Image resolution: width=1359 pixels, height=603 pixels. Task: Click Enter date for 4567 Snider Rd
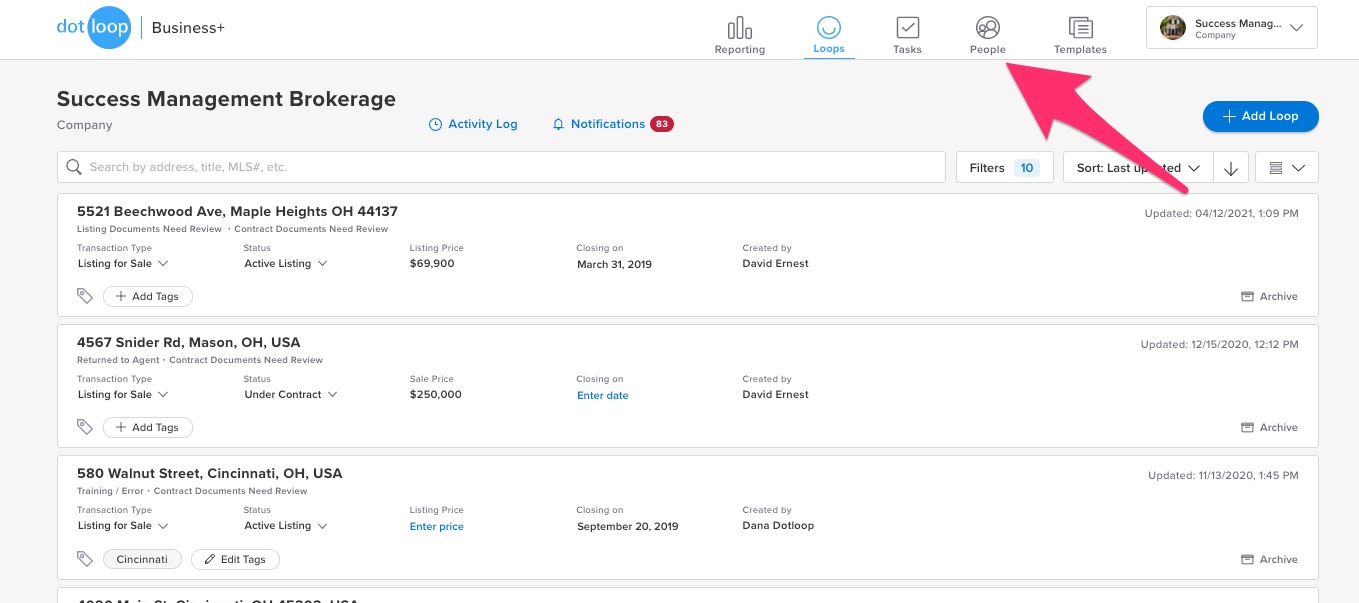pyautogui.click(x=603, y=395)
